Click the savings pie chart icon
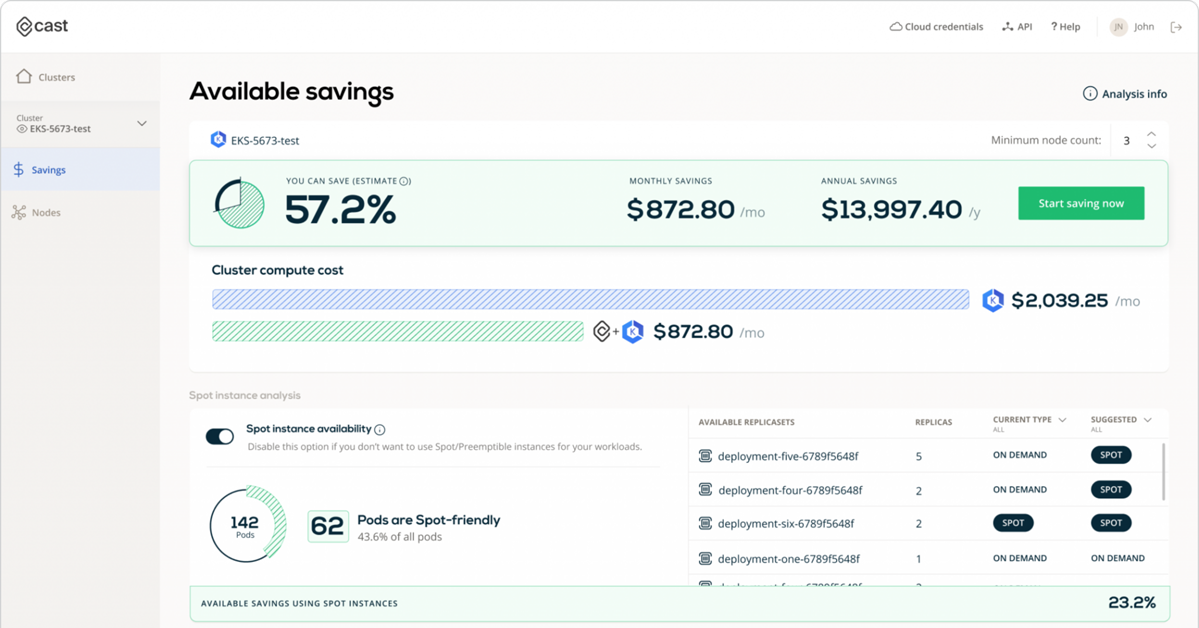Image resolution: width=1199 pixels, height=628 pixels. [239, 203]
